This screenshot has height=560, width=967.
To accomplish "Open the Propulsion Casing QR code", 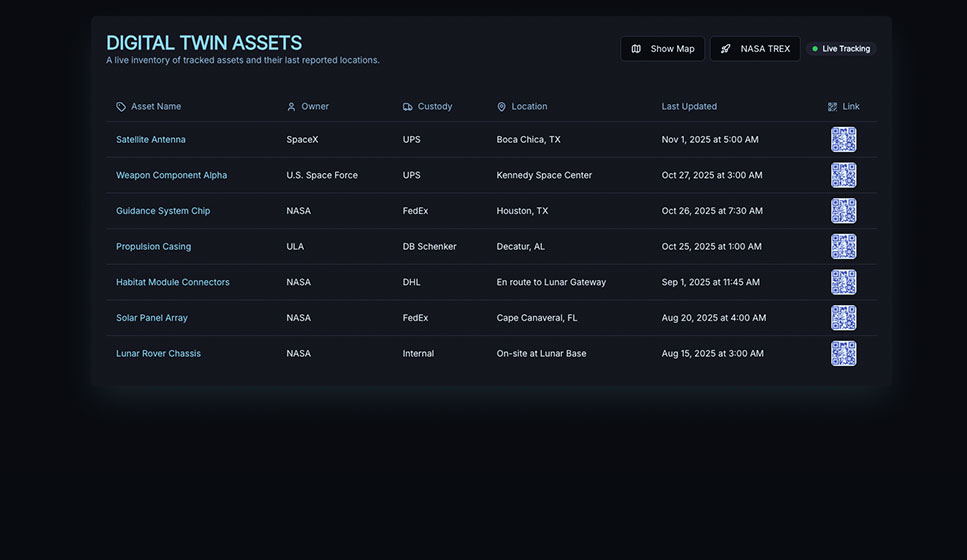I will click(843, 246).
